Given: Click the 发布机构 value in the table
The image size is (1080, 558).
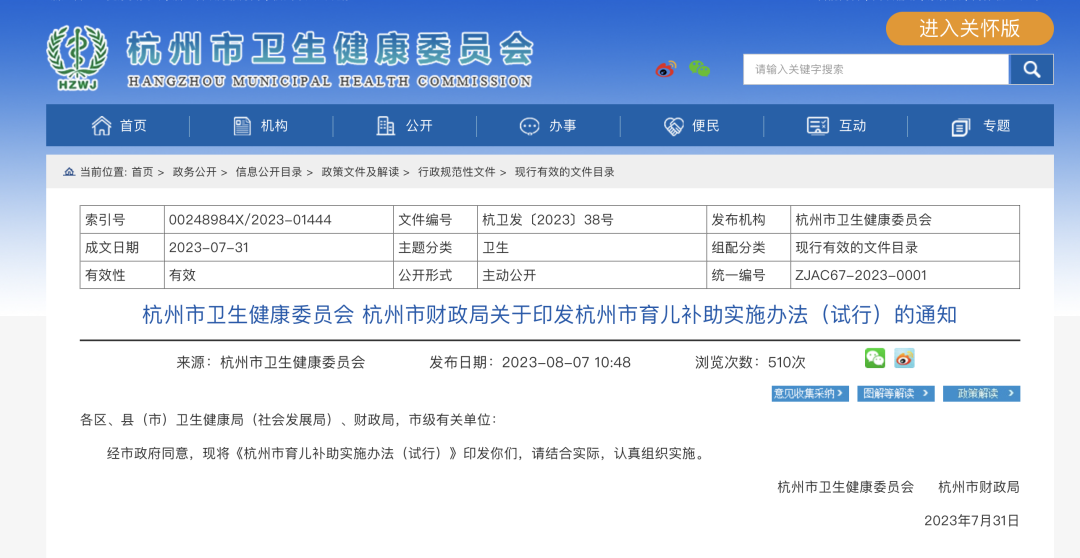Looking at the screenshot, I should click(863, 220).
